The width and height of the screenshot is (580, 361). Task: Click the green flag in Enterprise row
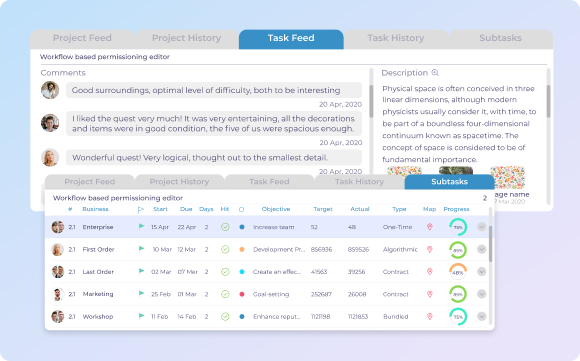coord(141,226)
